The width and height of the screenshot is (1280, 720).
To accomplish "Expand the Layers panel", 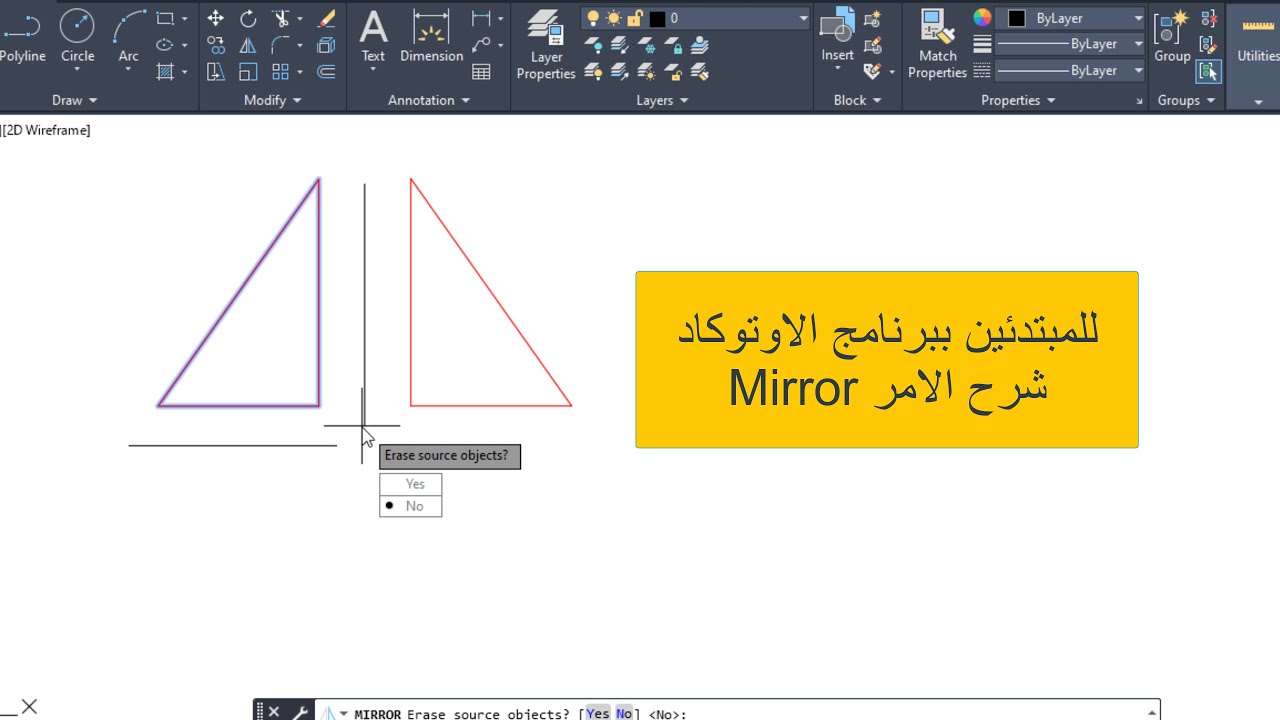I will 662,100.
